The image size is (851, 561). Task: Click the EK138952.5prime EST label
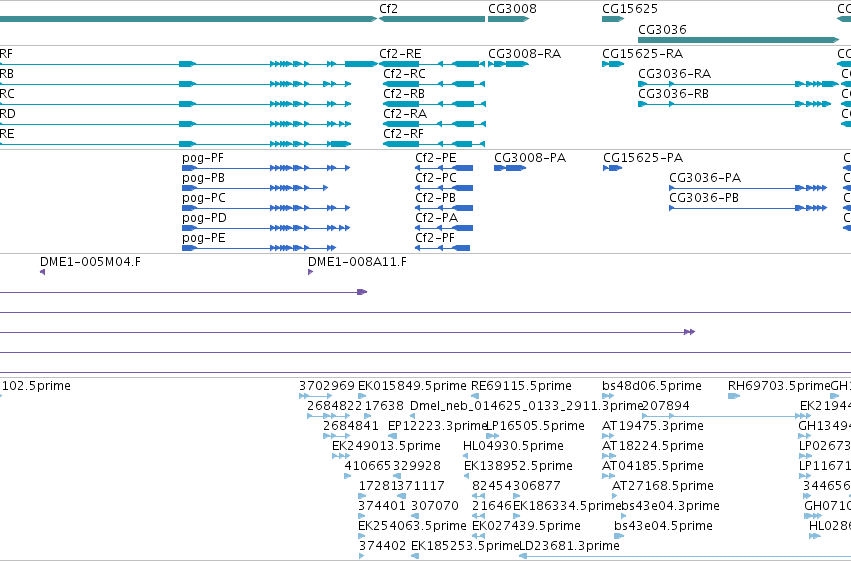tap(518, 466)
